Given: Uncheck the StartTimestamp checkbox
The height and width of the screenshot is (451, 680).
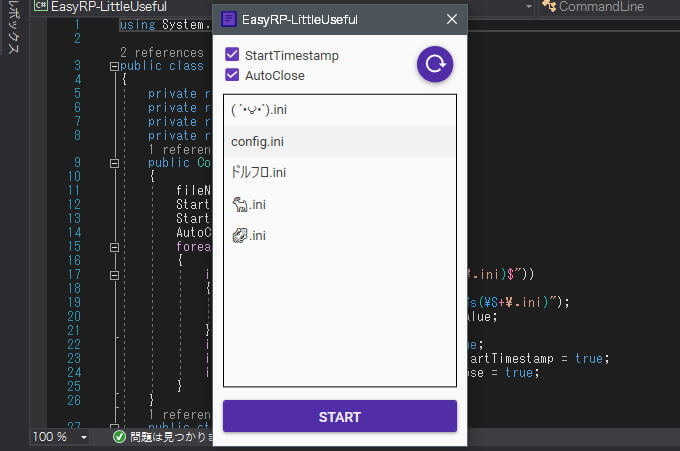Looking at the screenshot, I should (232, 55).
